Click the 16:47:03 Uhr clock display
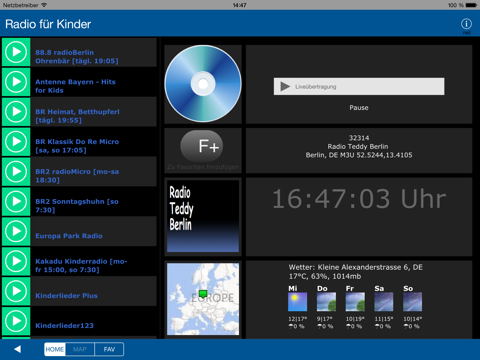Viewport: 480px width, 360px height. coord(359,199)
